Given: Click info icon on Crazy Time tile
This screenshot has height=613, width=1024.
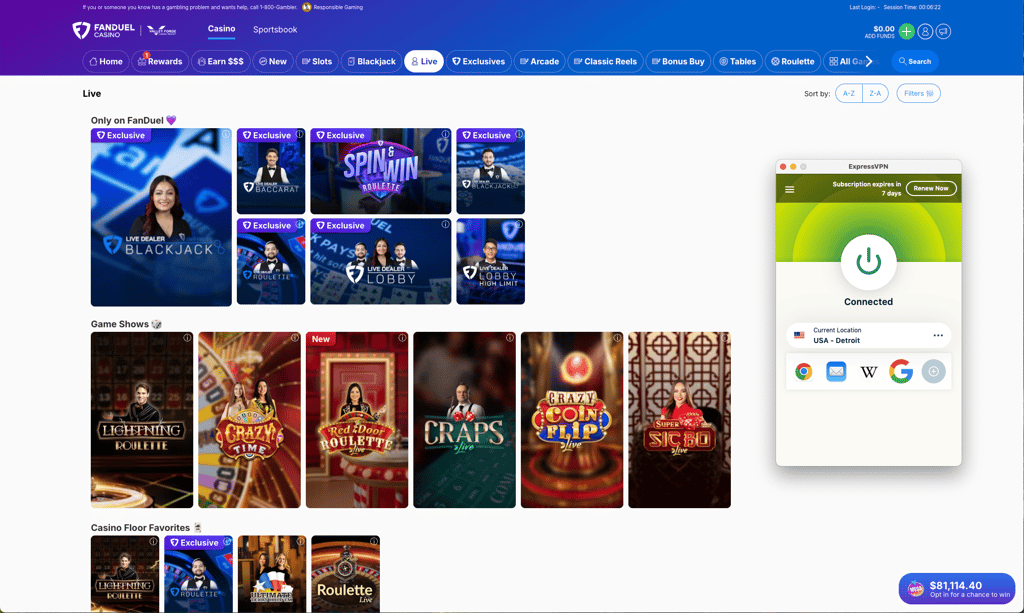Looking at the screenshot, I should click(295, 338).
